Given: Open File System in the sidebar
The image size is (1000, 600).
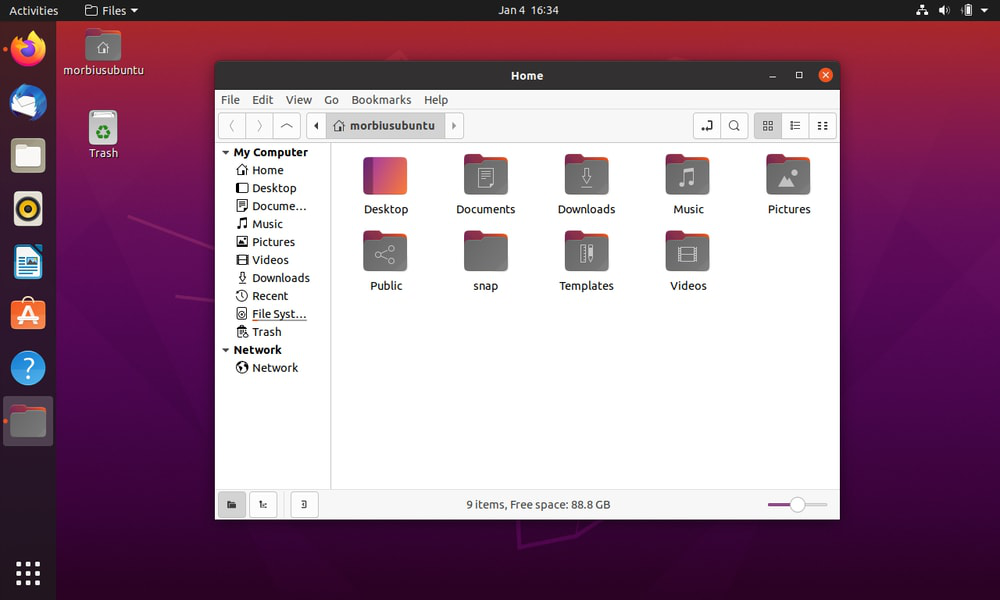Looking at the screenshot, I should [273, 314].
